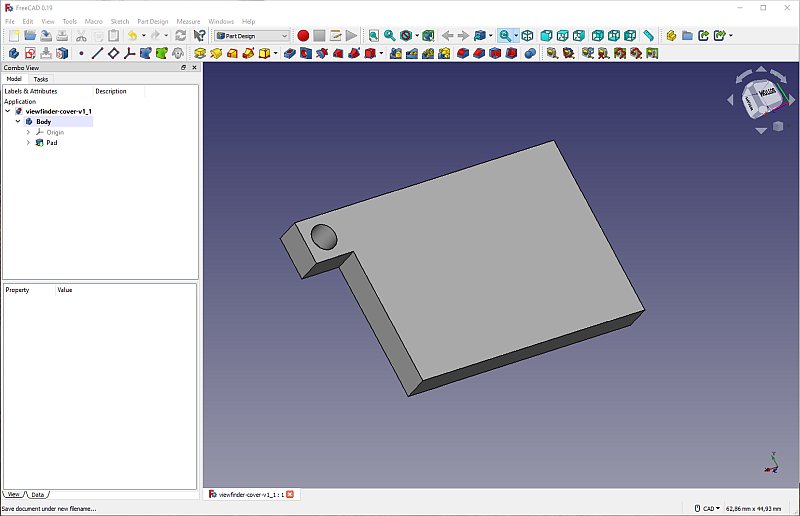Expand the Origin tree node

[29, 132]
